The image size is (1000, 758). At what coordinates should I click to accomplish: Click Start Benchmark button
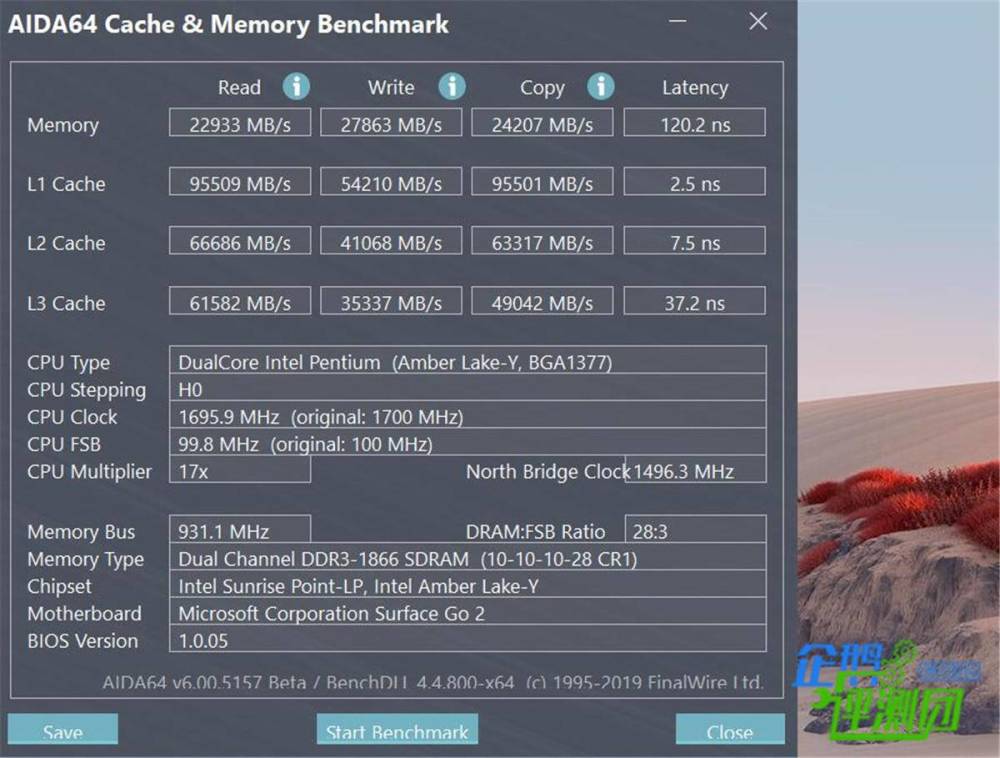click(x=397, y=729)
